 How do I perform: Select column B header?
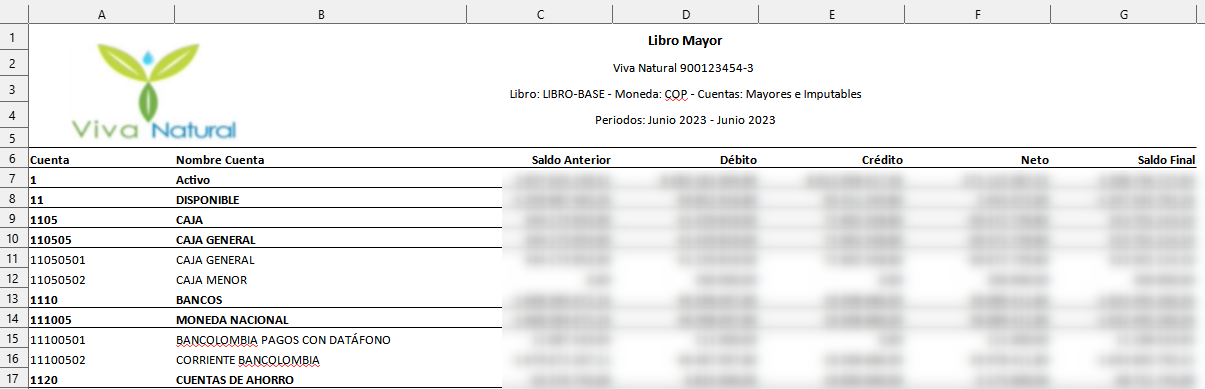point(320,14)
